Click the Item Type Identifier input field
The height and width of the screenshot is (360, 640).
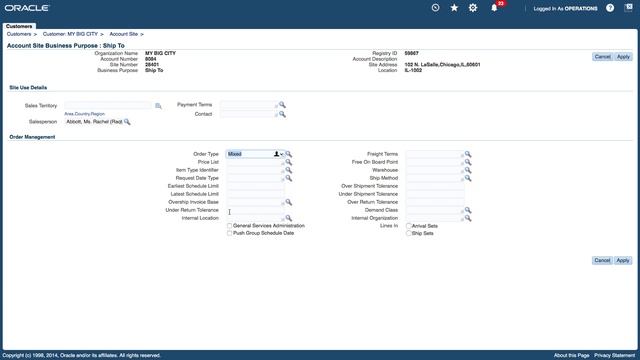pos(255,170)
